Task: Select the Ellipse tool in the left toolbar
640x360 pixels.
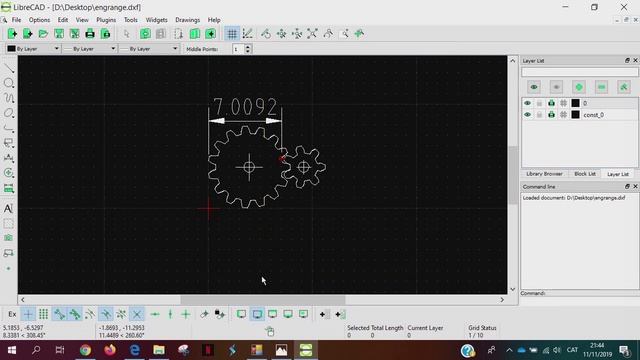Action: coord(9,113)
